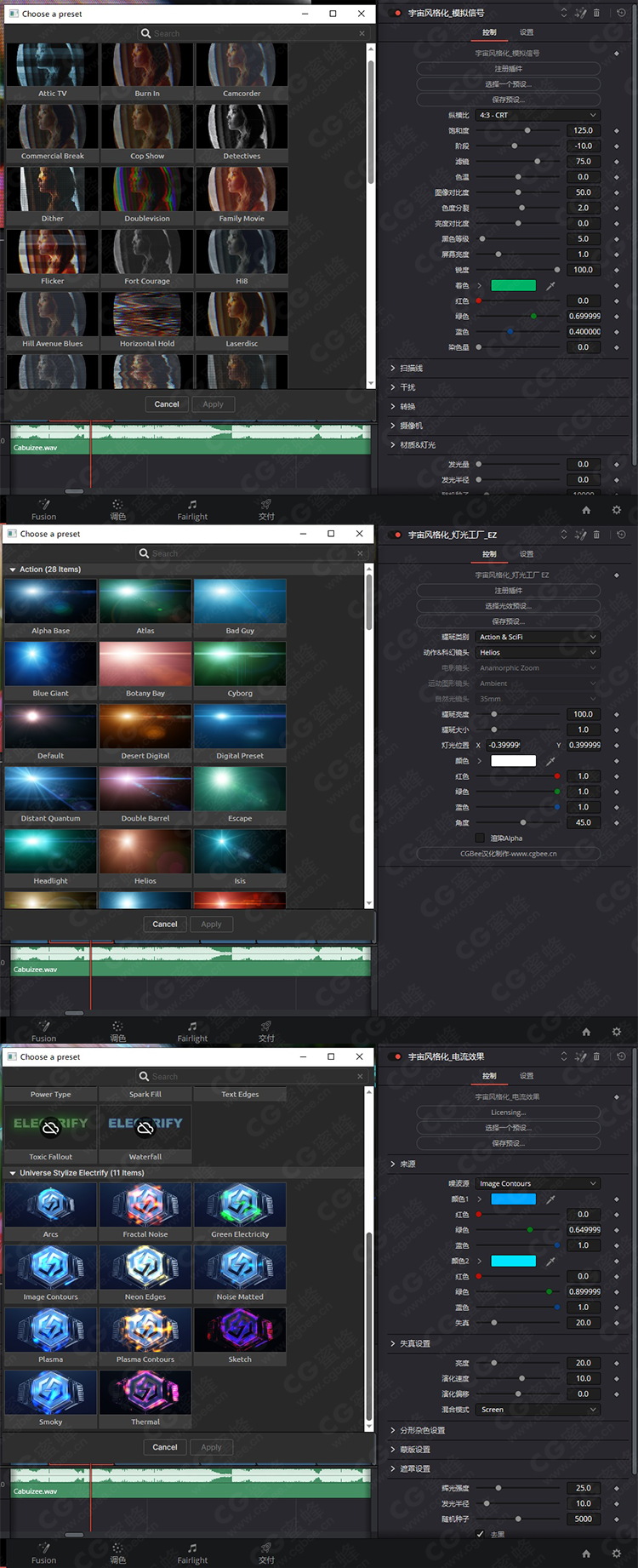
Task: Toggle keyframe diamond for 锐度
Action: pos(617,270)
